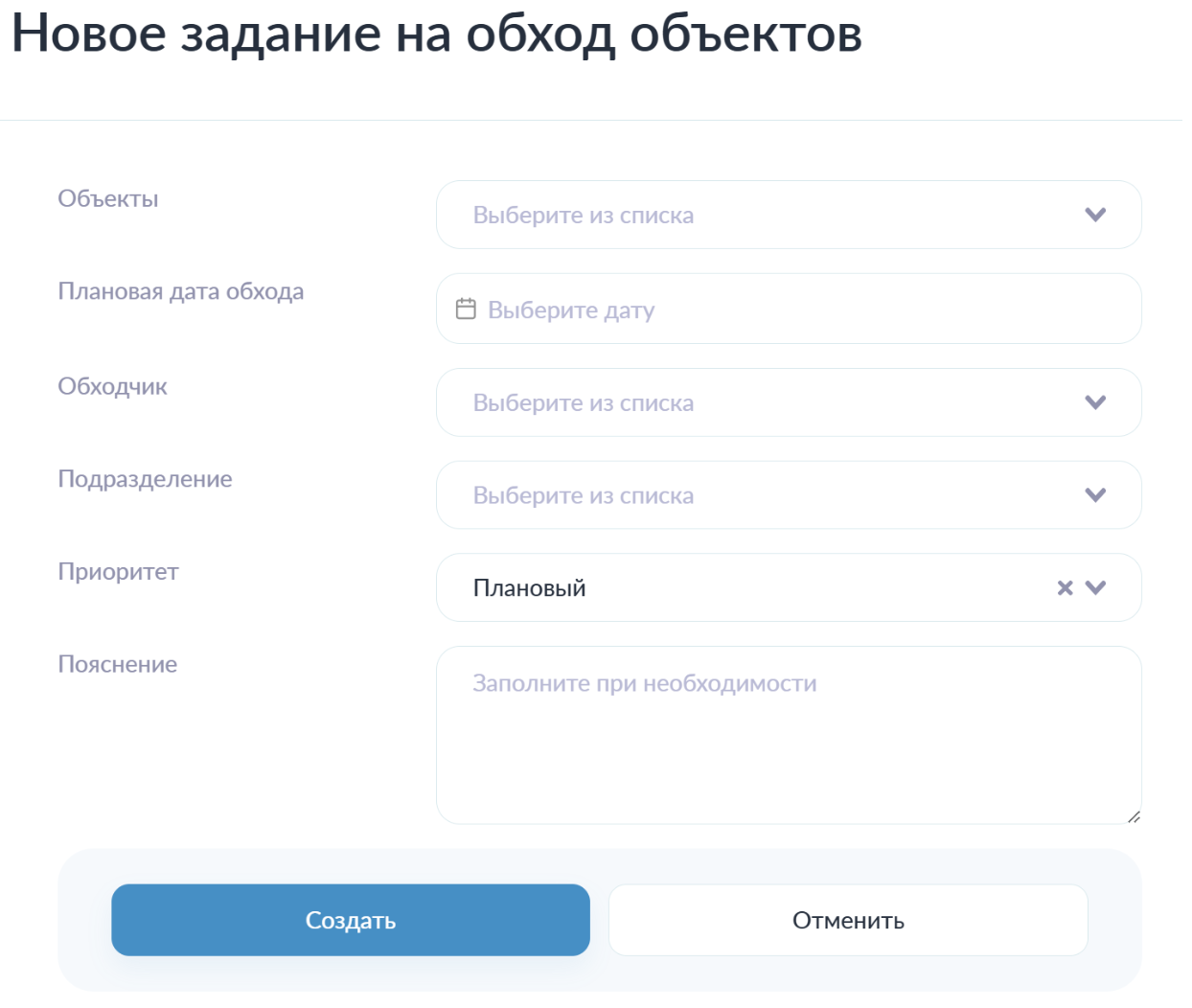This screenshot has width=1192, height=1008.
Task: Click the chevron arrow in the Подразделение field
Action: 1095,495
